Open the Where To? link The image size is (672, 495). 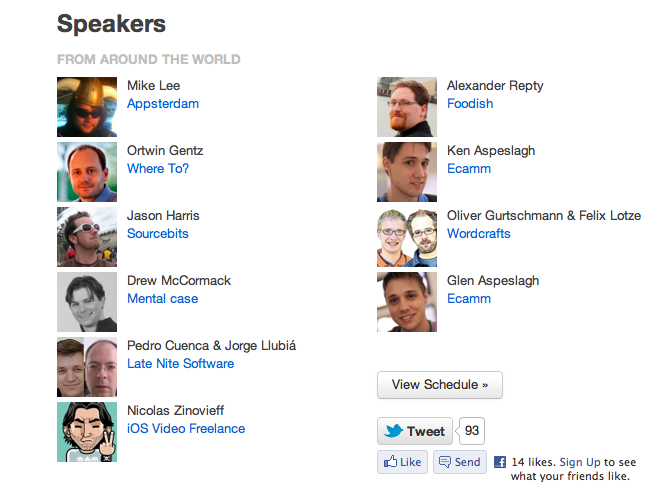[158, 169]
